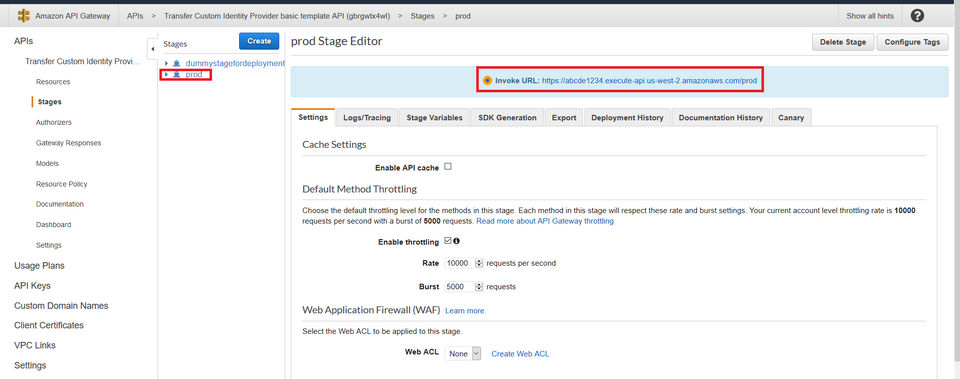
Task: Open APIs in the left sidebar
Action: point(23,41)
